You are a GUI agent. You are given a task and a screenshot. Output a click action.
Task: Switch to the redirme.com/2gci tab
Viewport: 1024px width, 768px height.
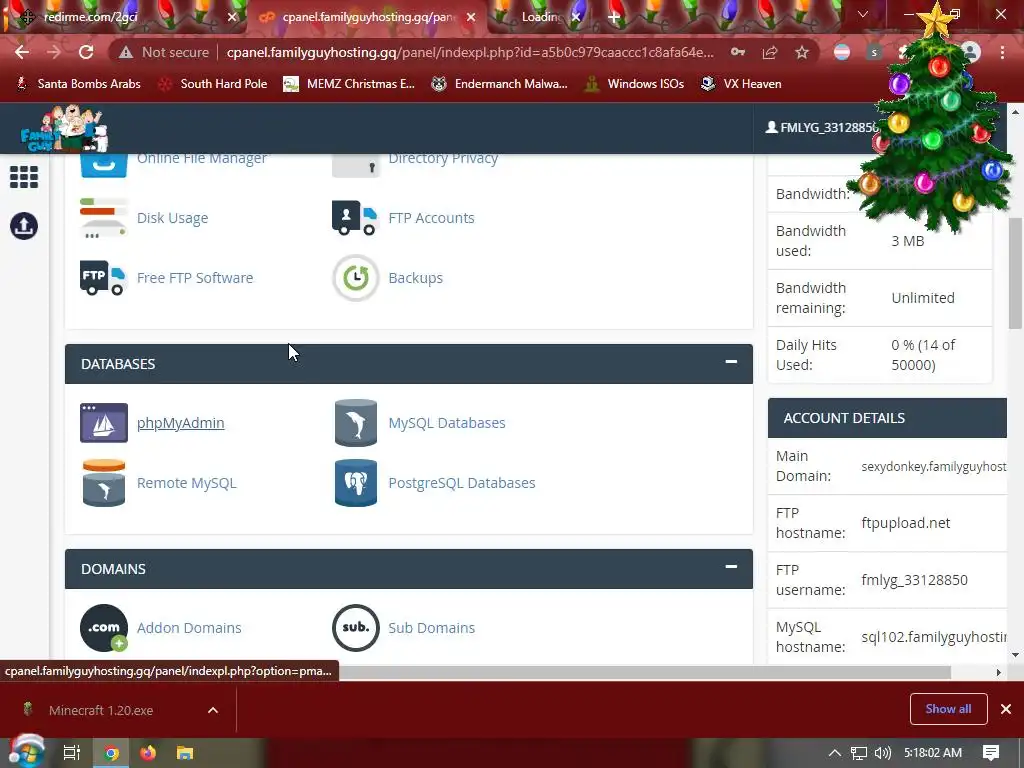pyautogui.click(x=123, y=17)
